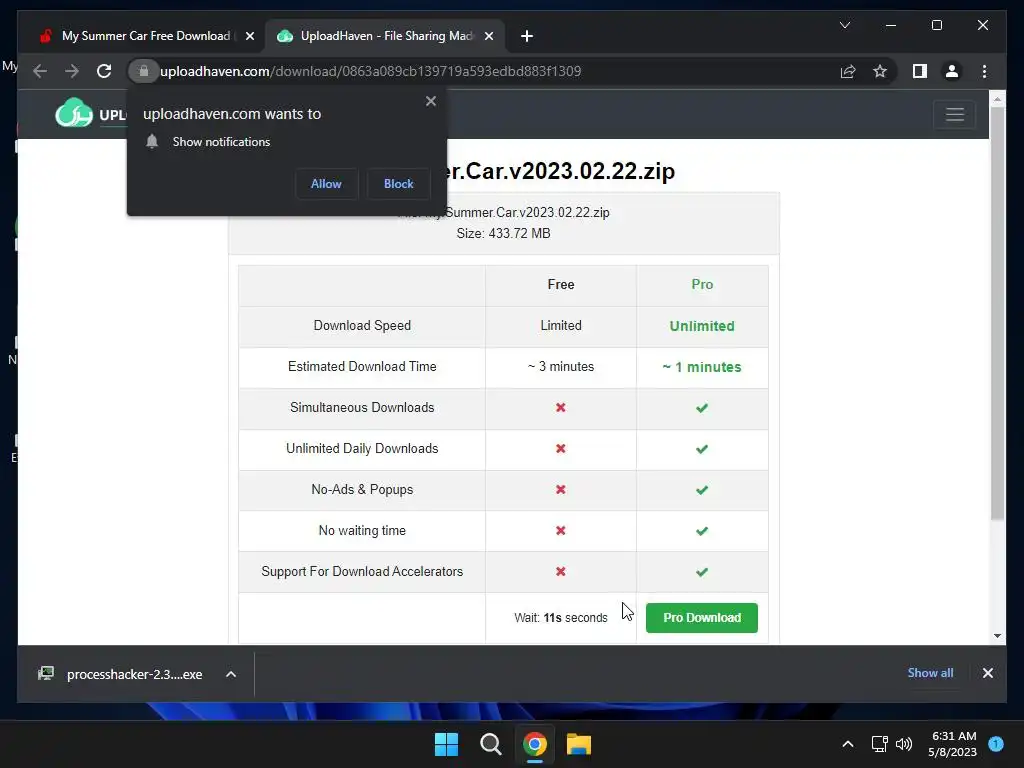Open File Explorer from taskbar

pos(579,744)
